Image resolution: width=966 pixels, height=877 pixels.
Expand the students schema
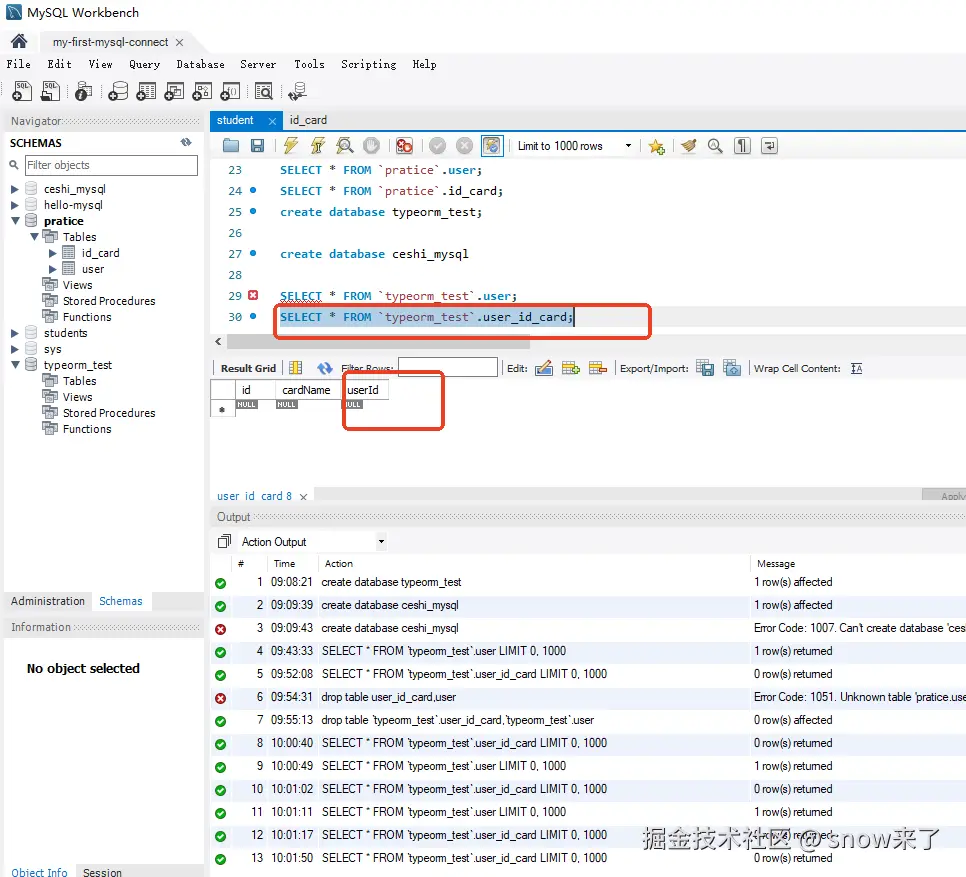15,333
